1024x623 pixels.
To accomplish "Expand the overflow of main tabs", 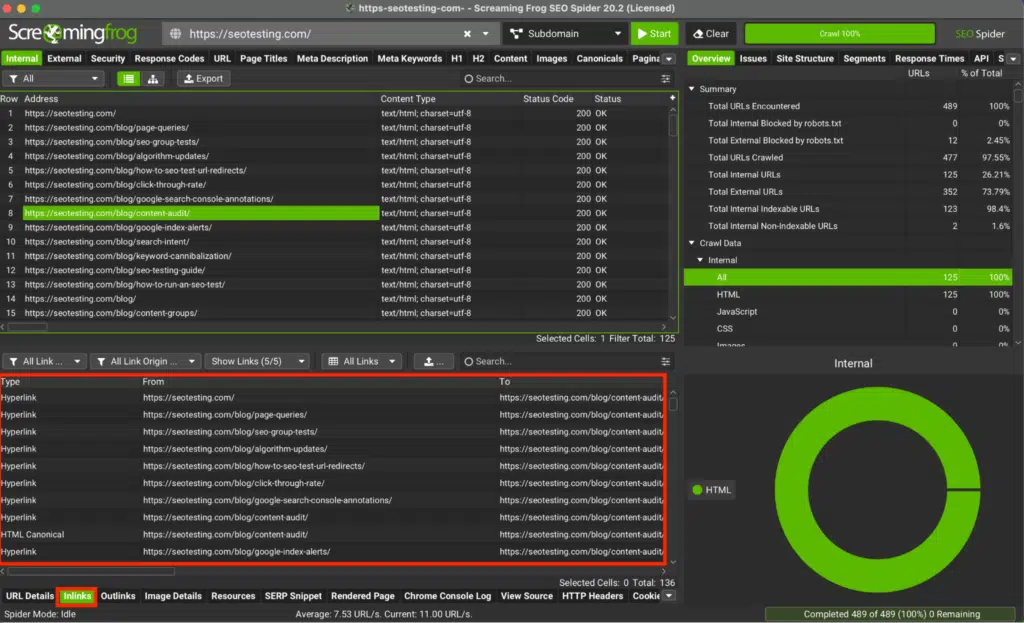I will pyautogui.click(x=669, y=59).
